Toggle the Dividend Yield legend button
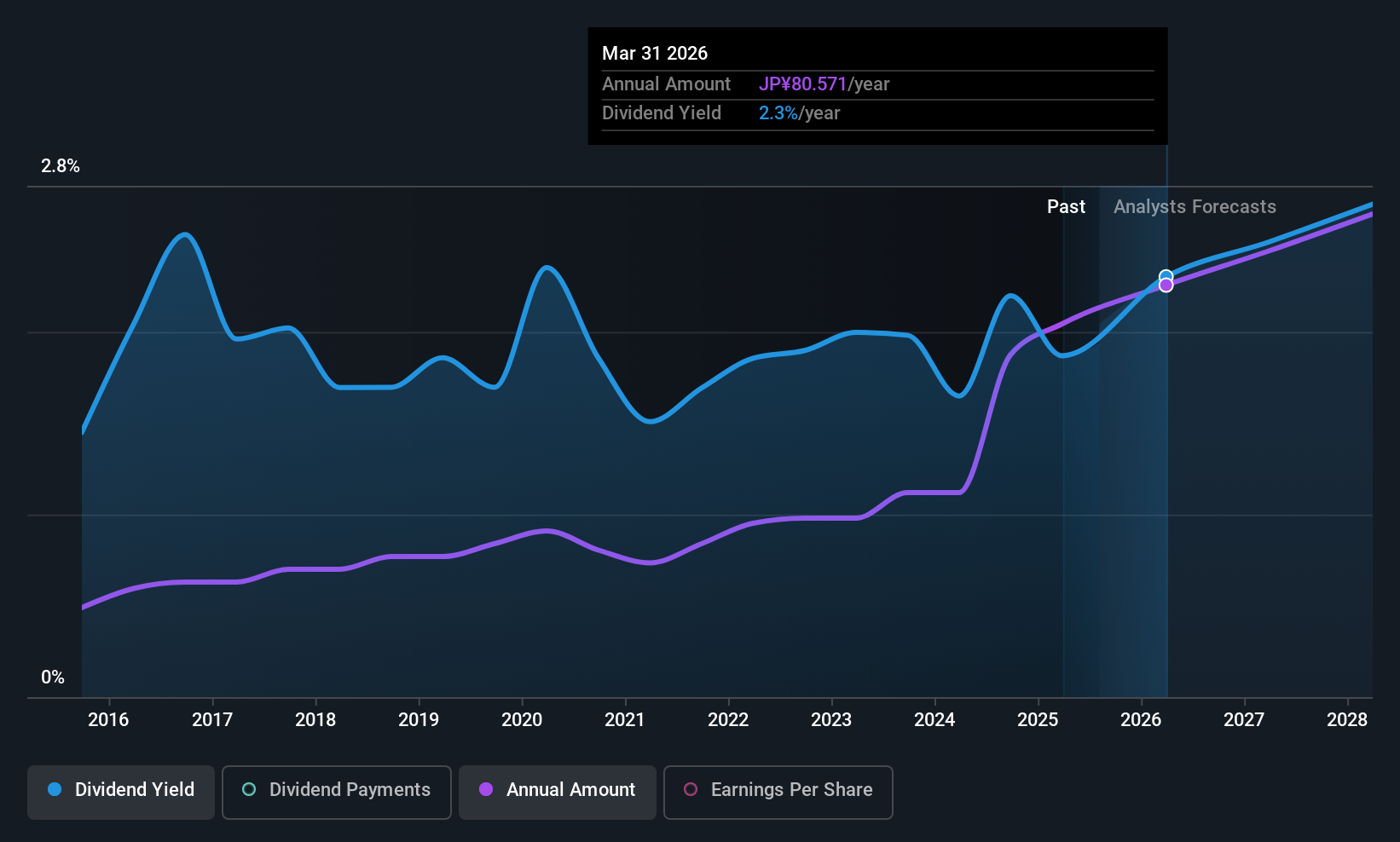The image size is (1400, 842). pos(121,791)
